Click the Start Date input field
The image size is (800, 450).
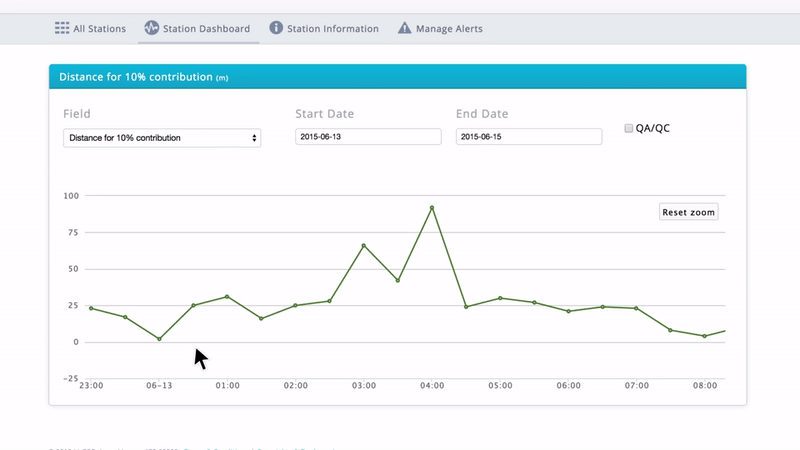pyautogui.click(x=368, y=137)
